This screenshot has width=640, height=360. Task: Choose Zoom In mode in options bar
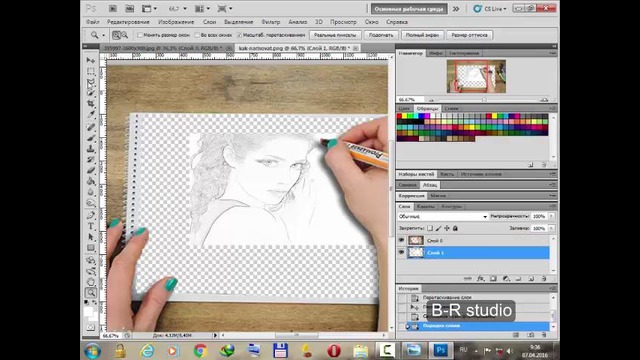click(x=116, y=35)
